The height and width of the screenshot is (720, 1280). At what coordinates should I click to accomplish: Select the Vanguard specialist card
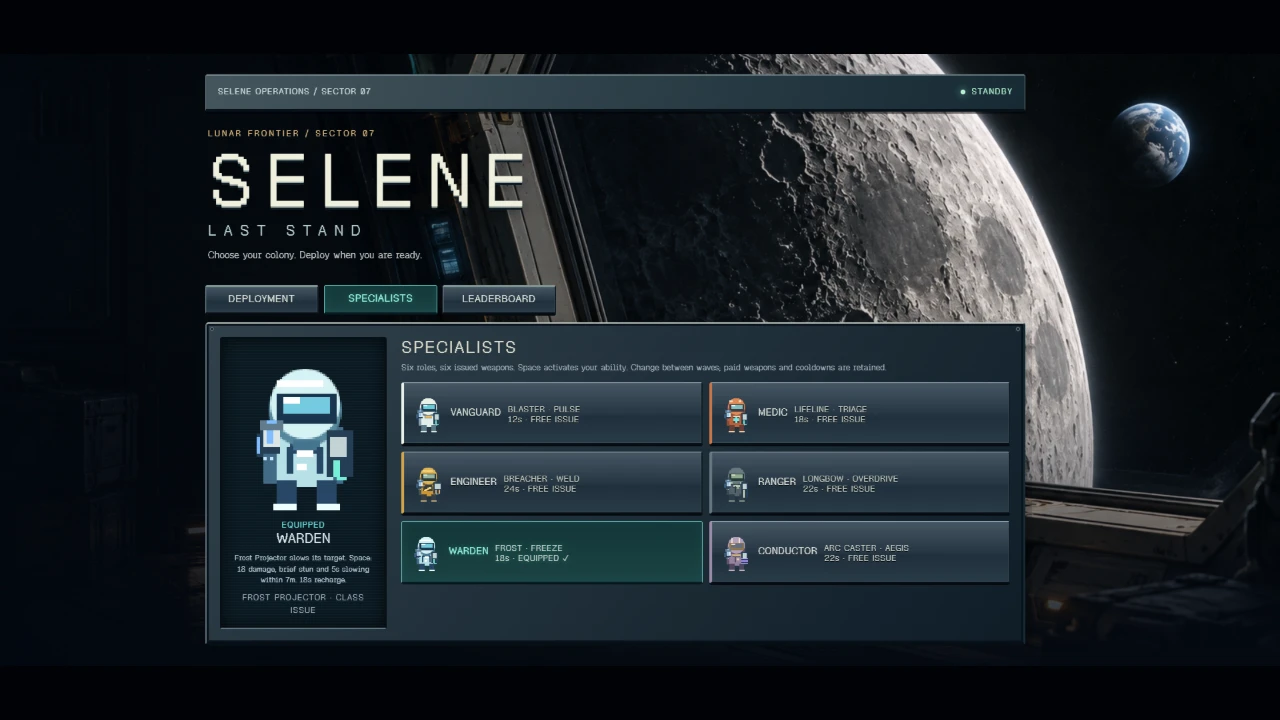coord(552,413)
